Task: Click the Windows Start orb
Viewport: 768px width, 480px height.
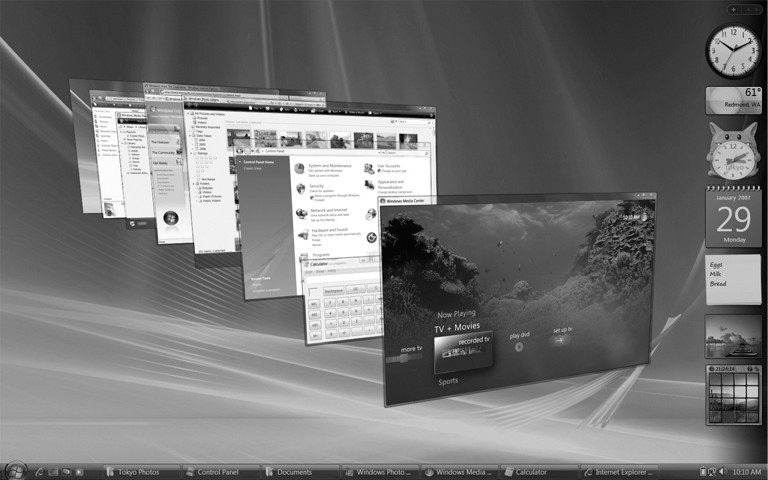Action: 15,470
